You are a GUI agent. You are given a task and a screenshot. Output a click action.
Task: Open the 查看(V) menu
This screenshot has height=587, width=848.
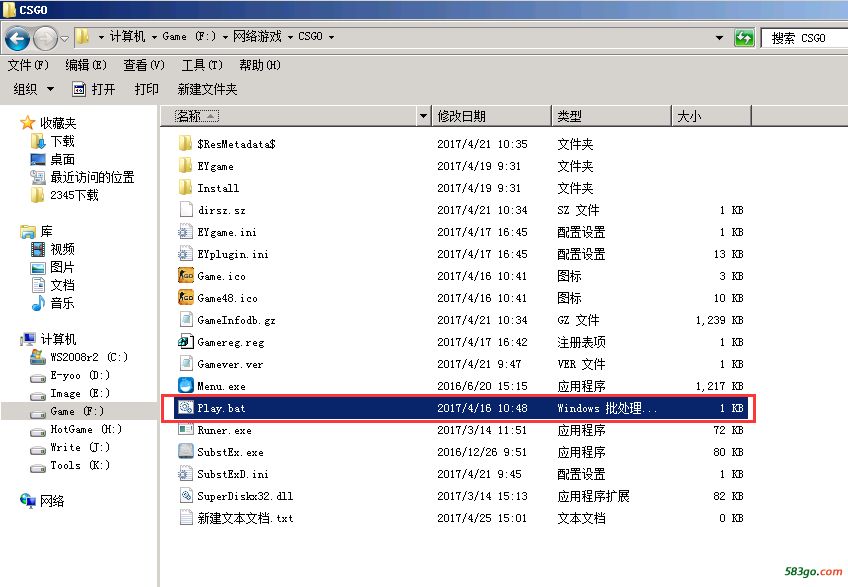click(144, 65)
